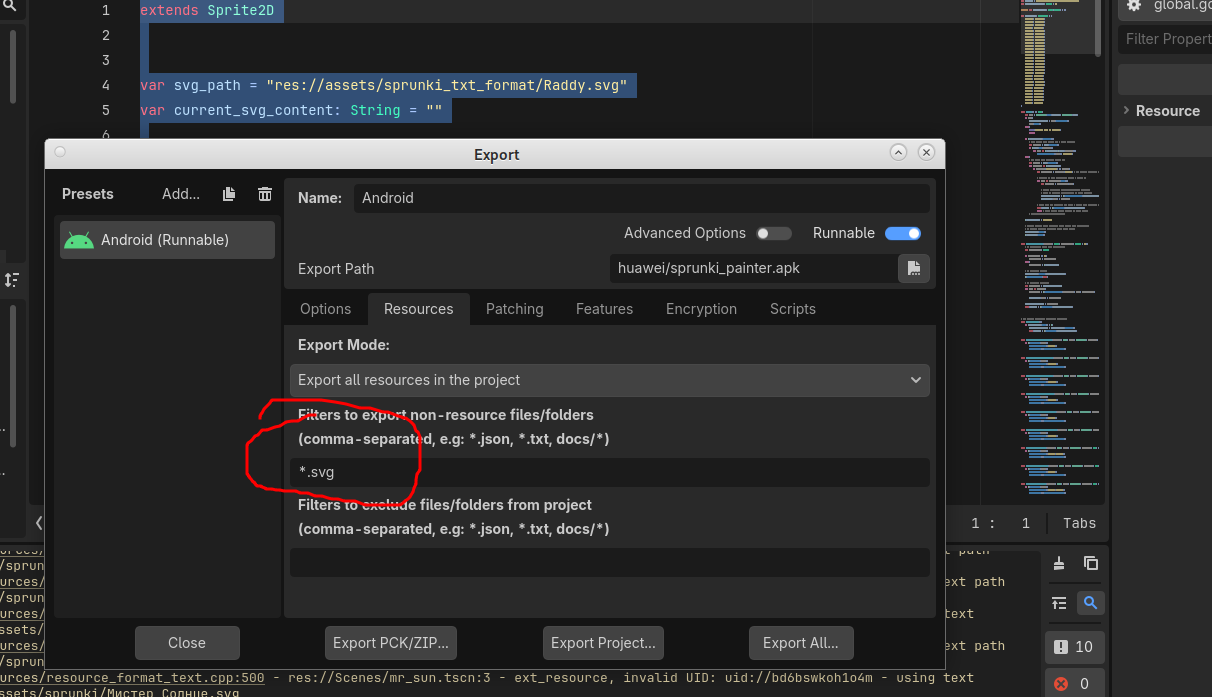This screenshot has width=1212, height=697.
Task: Browse for export path with file icon
Action: click(x=913, y=268)
